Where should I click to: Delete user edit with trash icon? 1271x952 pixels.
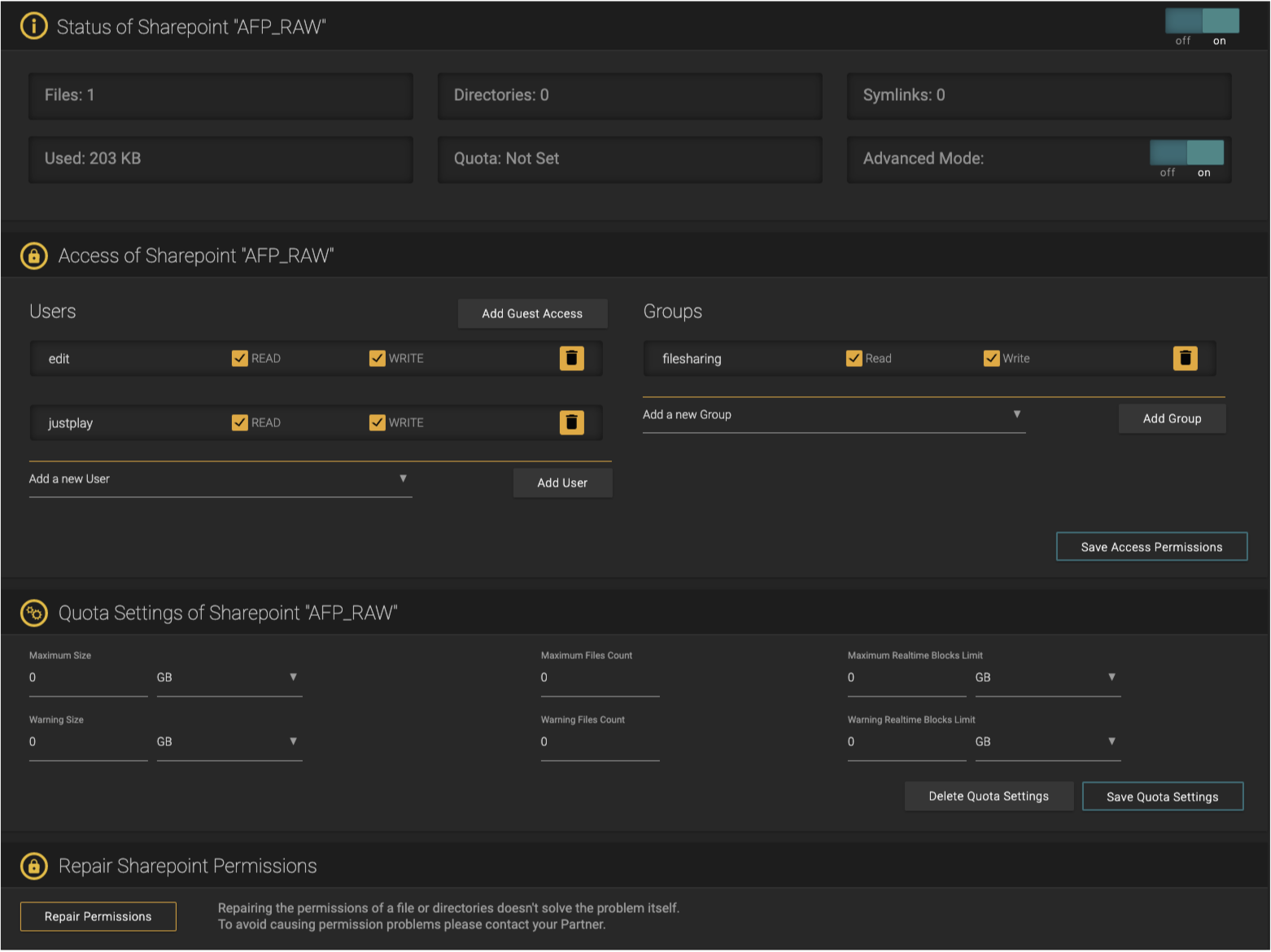572,358
